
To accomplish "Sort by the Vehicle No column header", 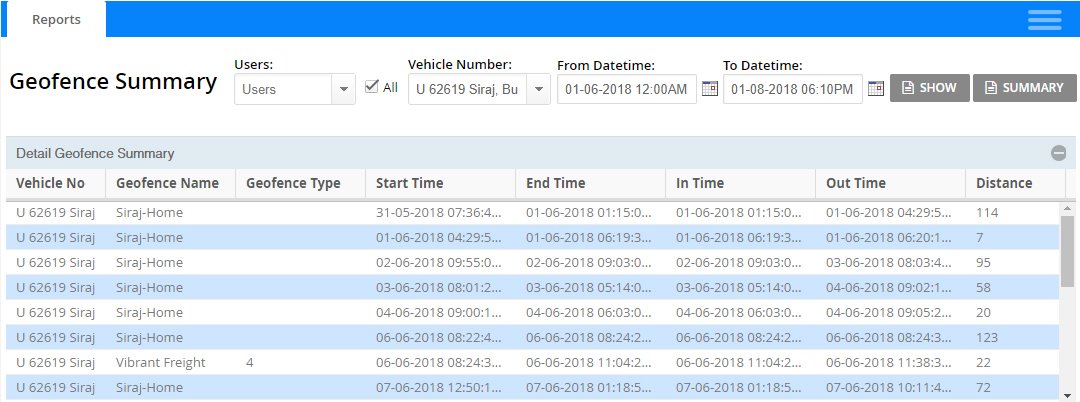I will click(x=50, y=183).
